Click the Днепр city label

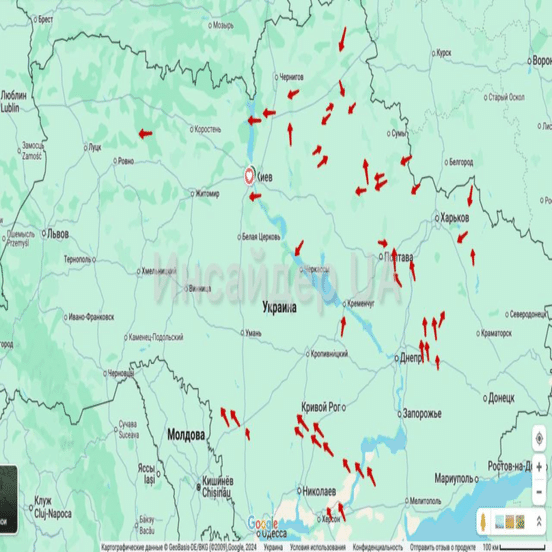tap(410, 358)
